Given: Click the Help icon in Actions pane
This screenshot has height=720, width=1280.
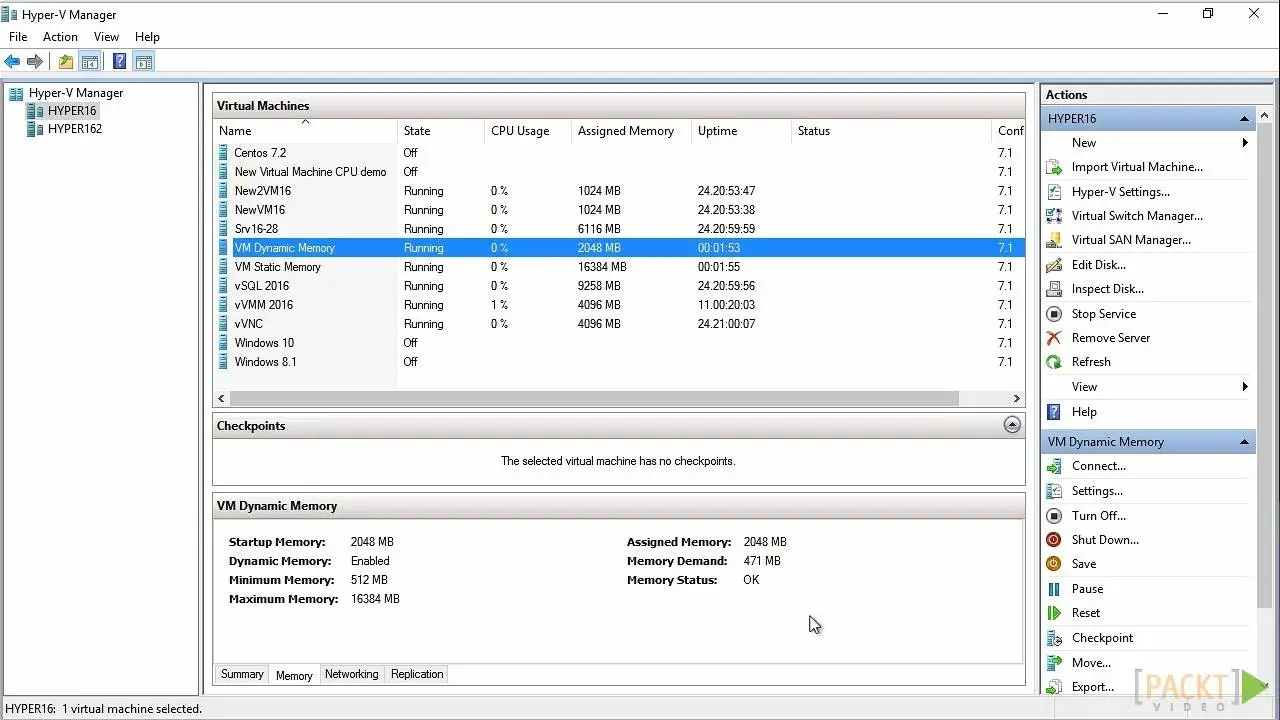Looking at the screenshot, I should (x=1053, y=412).
